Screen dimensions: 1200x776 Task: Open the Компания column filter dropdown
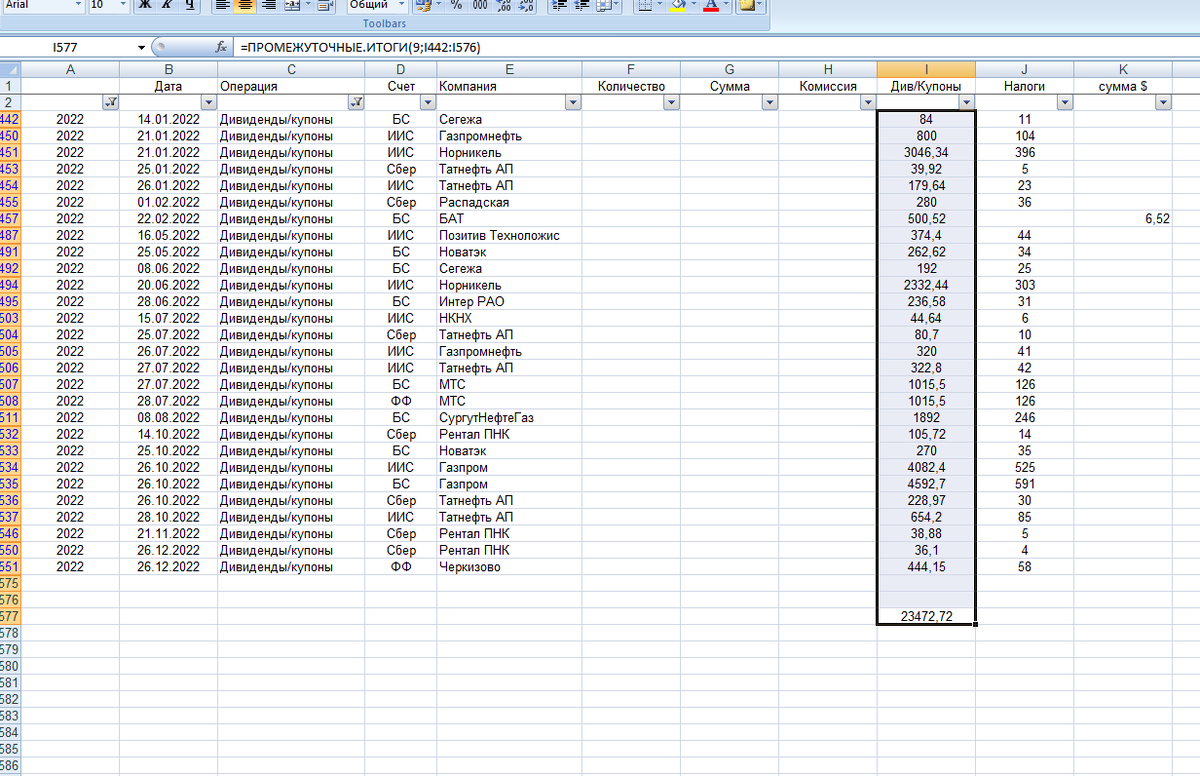572,102
